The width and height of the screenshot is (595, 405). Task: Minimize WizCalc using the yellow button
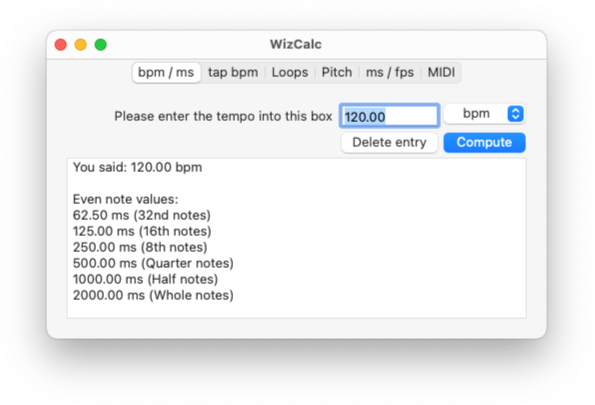click(80, 45)
